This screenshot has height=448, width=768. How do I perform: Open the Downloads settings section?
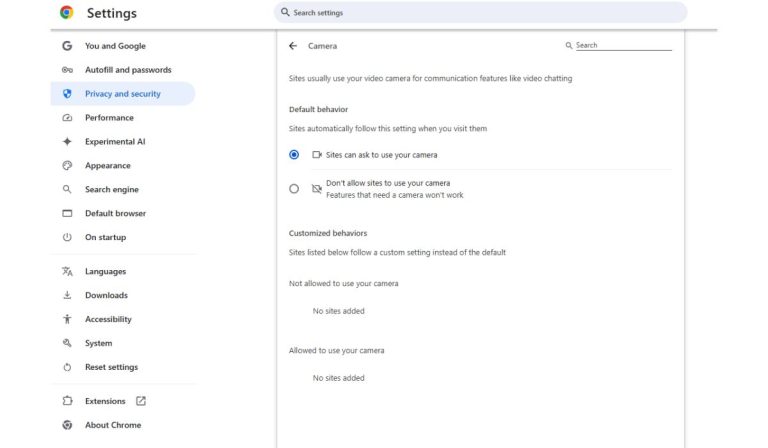106,296
